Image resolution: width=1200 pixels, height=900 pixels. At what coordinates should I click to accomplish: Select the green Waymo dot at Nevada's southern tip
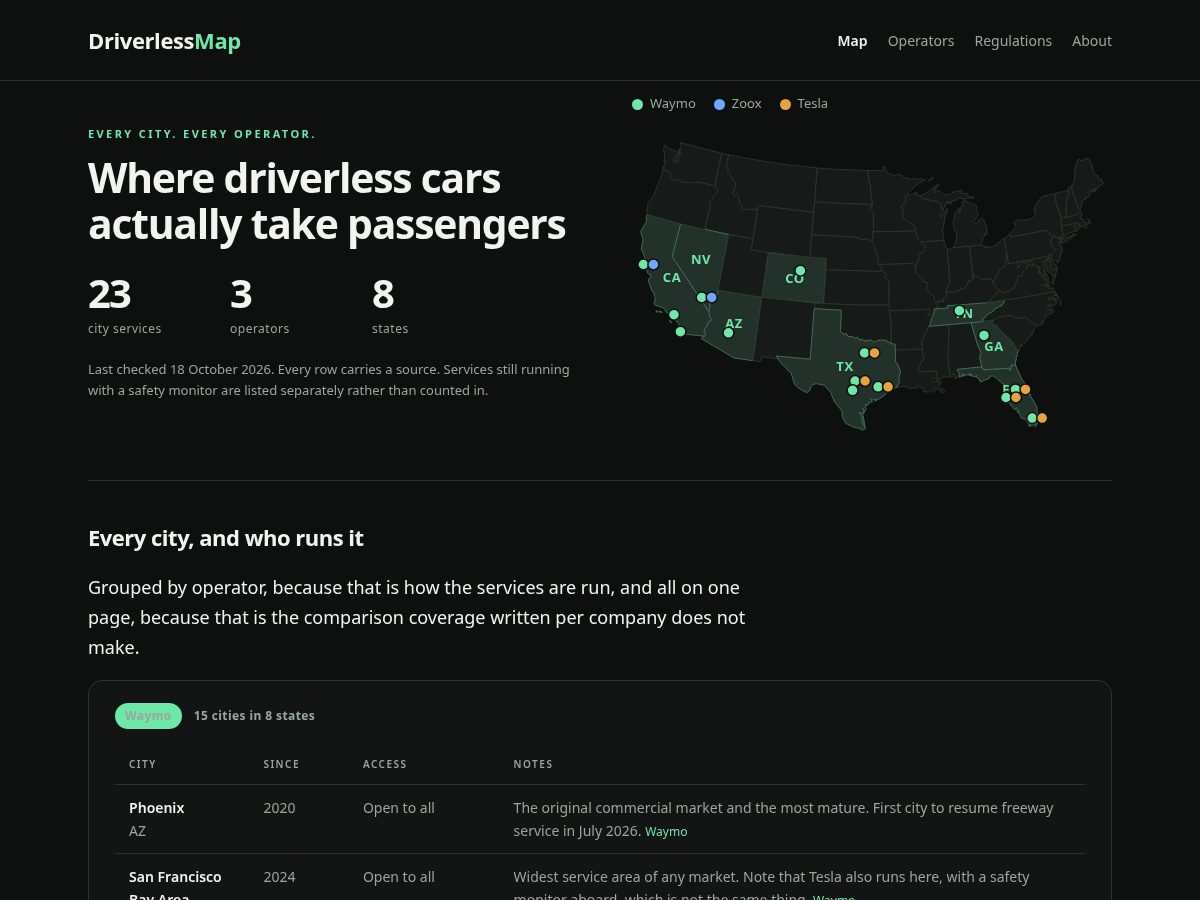point(701,298)
